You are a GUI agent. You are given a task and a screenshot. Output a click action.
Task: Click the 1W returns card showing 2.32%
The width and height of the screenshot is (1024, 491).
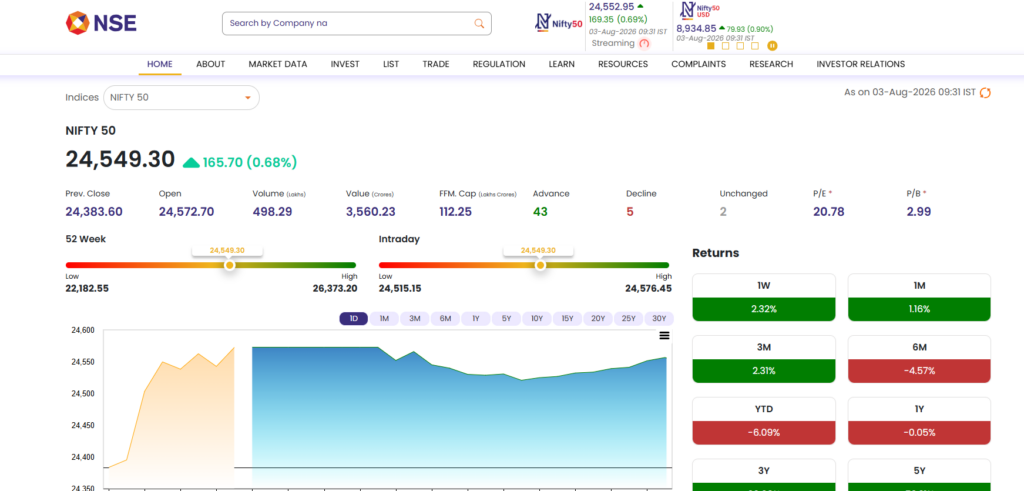click(763, 297)
